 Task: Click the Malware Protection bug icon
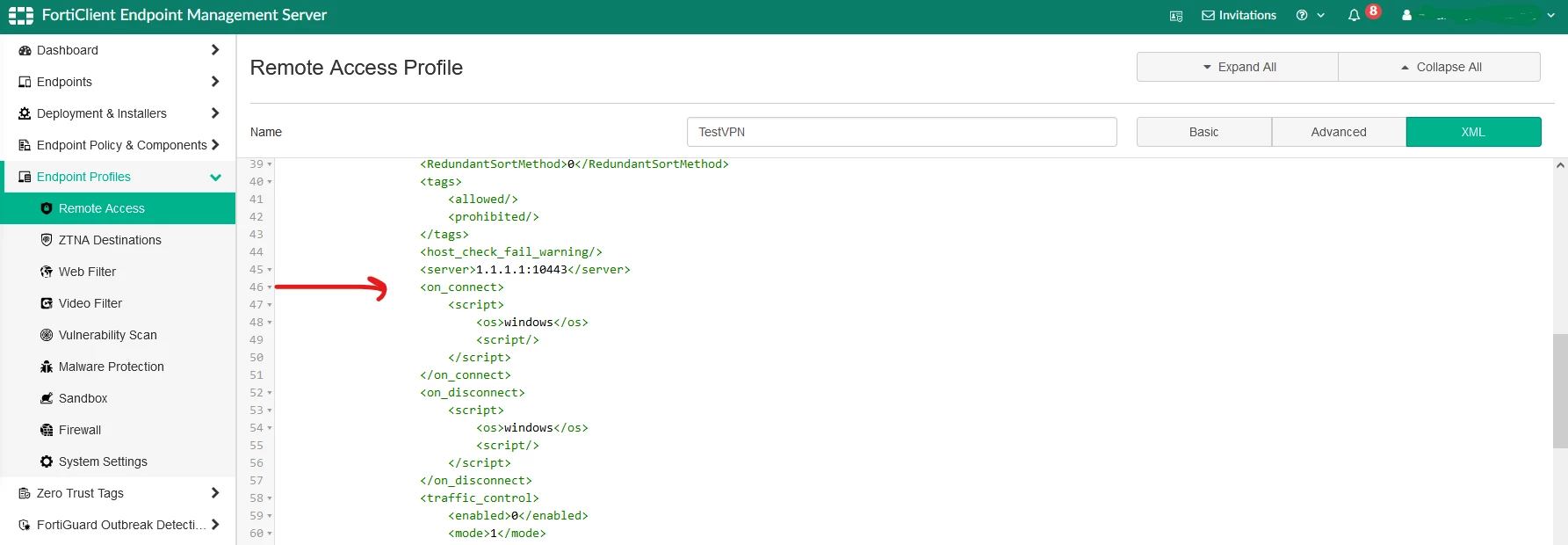[x=47, y=367]
